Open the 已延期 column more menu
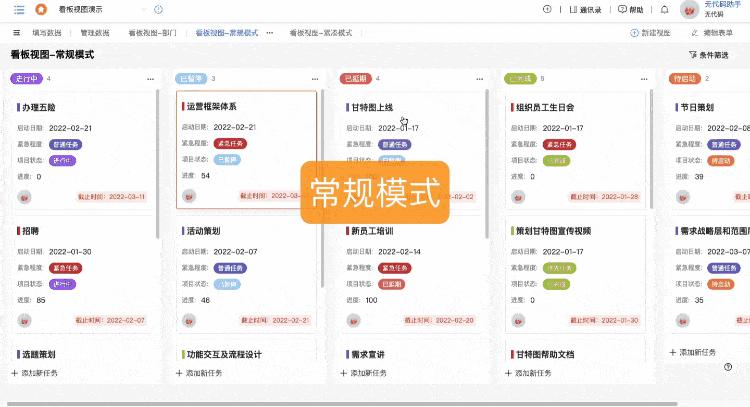Screen dimensions: 750x407 (x=480, y=79)
